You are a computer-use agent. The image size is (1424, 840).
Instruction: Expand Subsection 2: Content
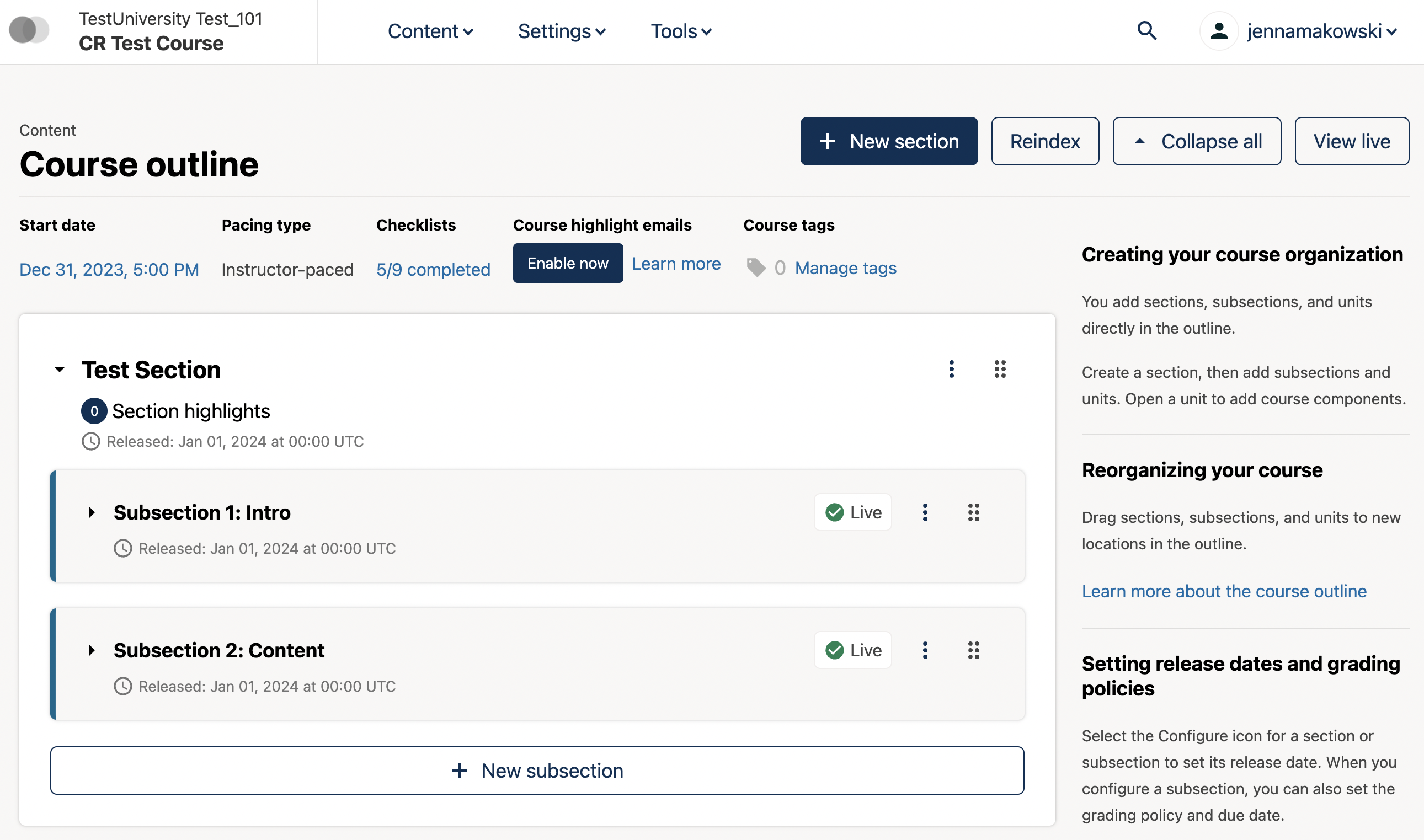[92, 650]
